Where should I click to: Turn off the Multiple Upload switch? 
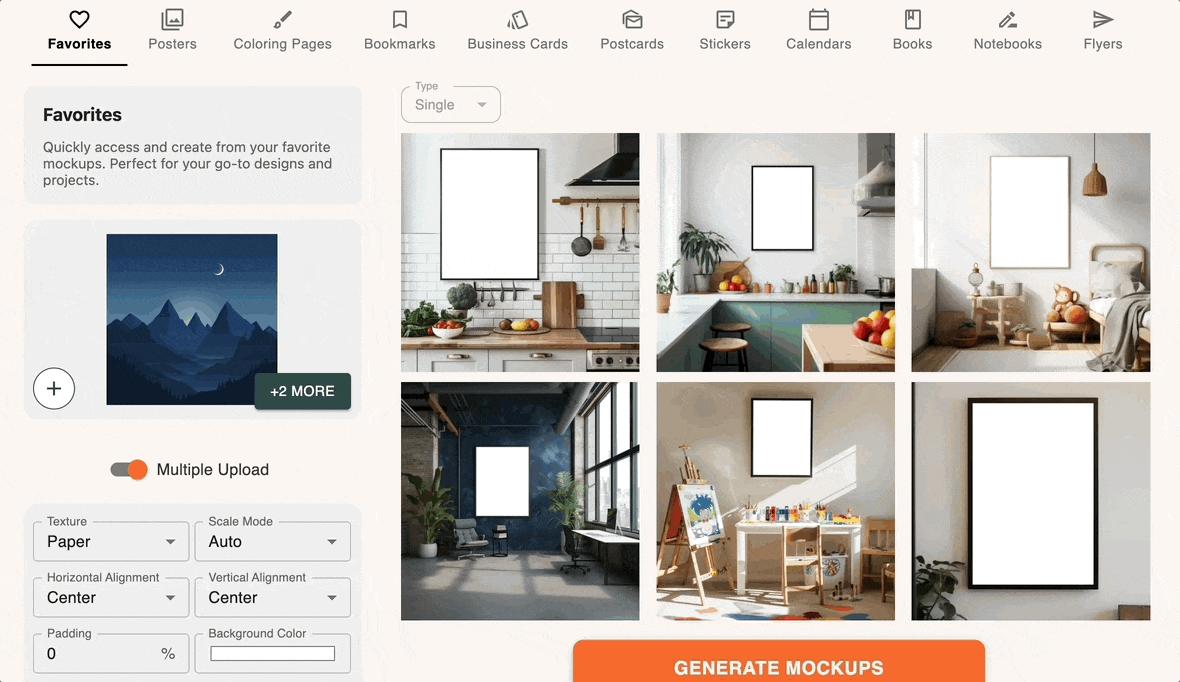click(129, 470)
